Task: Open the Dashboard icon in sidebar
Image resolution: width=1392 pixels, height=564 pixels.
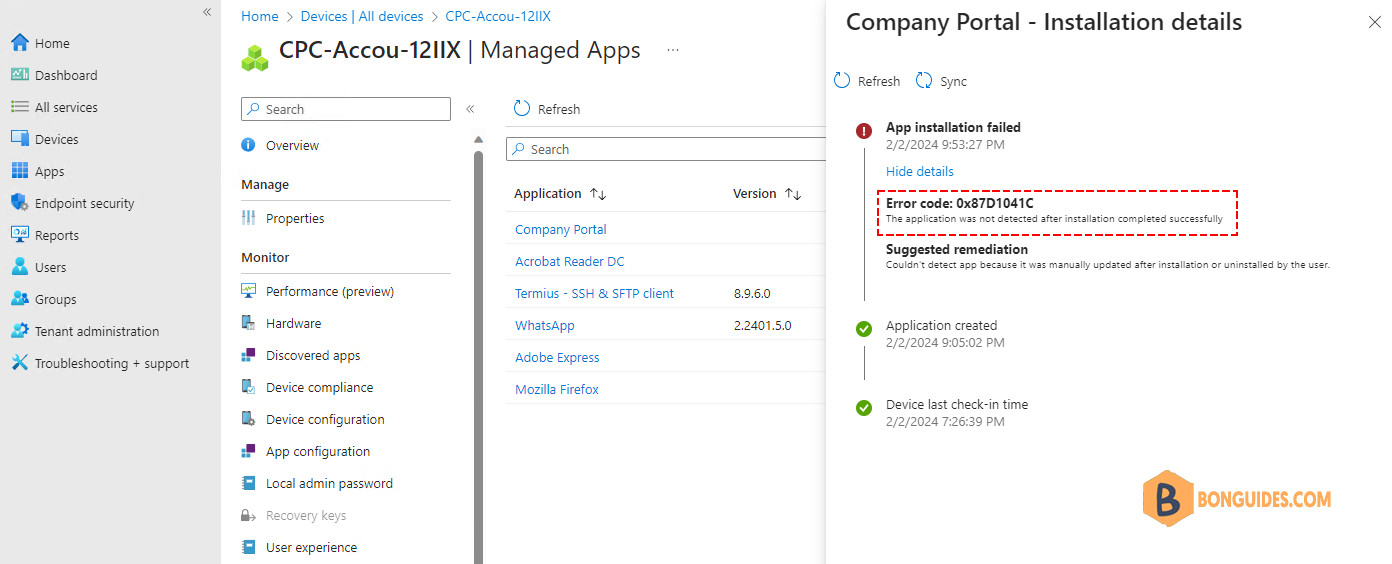Action: pyautogui.click(x=19, y=75)
